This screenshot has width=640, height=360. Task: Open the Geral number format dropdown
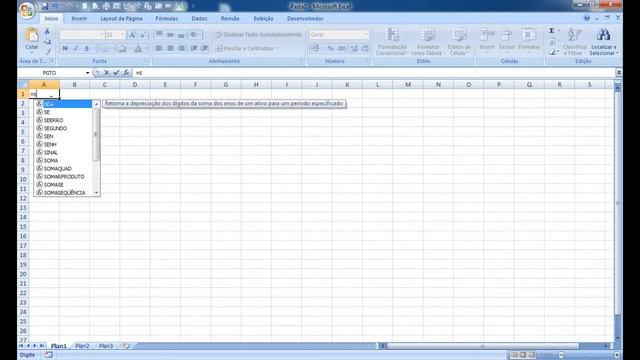pyautogui.click(x=366, y=35)
